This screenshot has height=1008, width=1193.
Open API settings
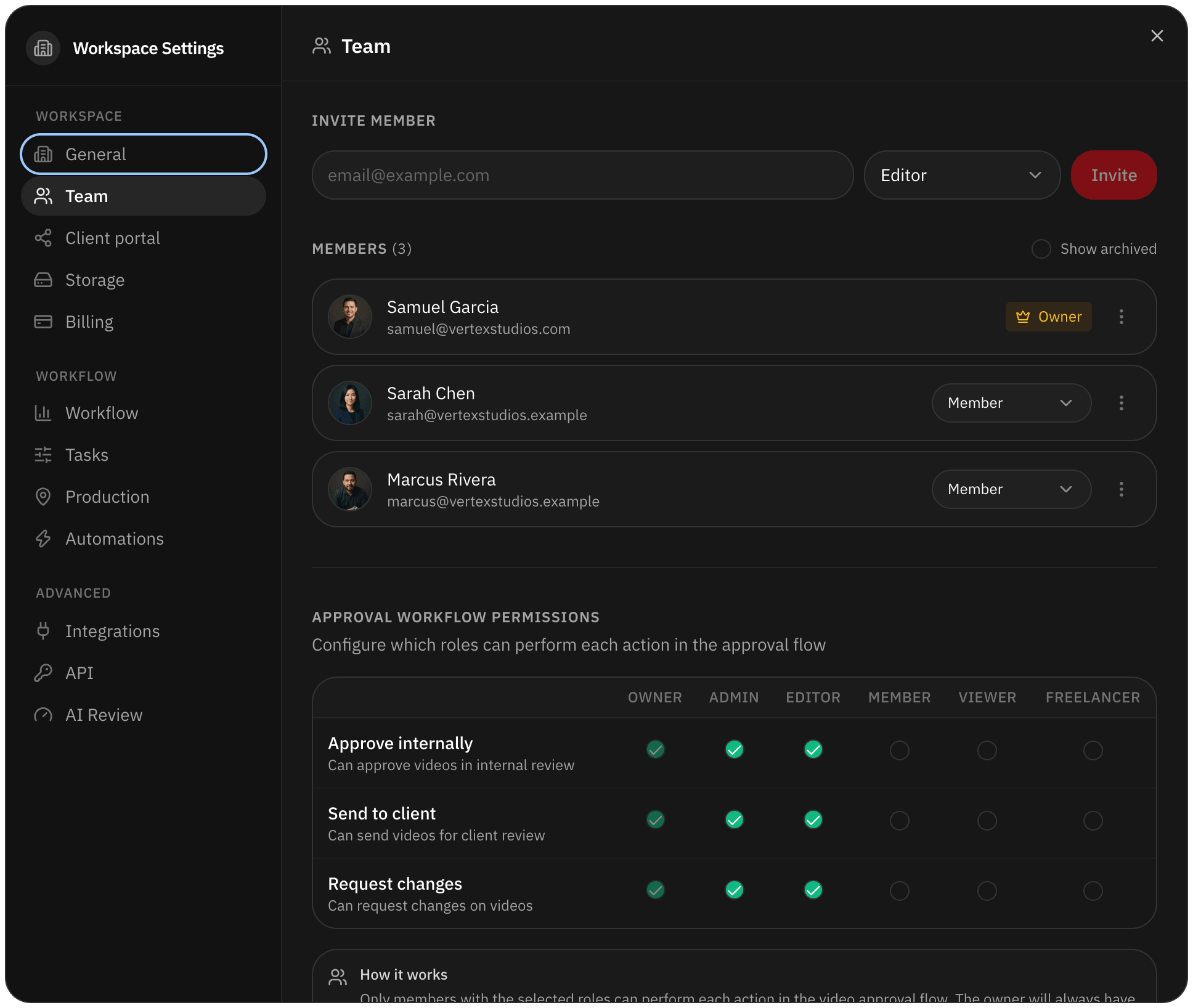pos(144,673)
